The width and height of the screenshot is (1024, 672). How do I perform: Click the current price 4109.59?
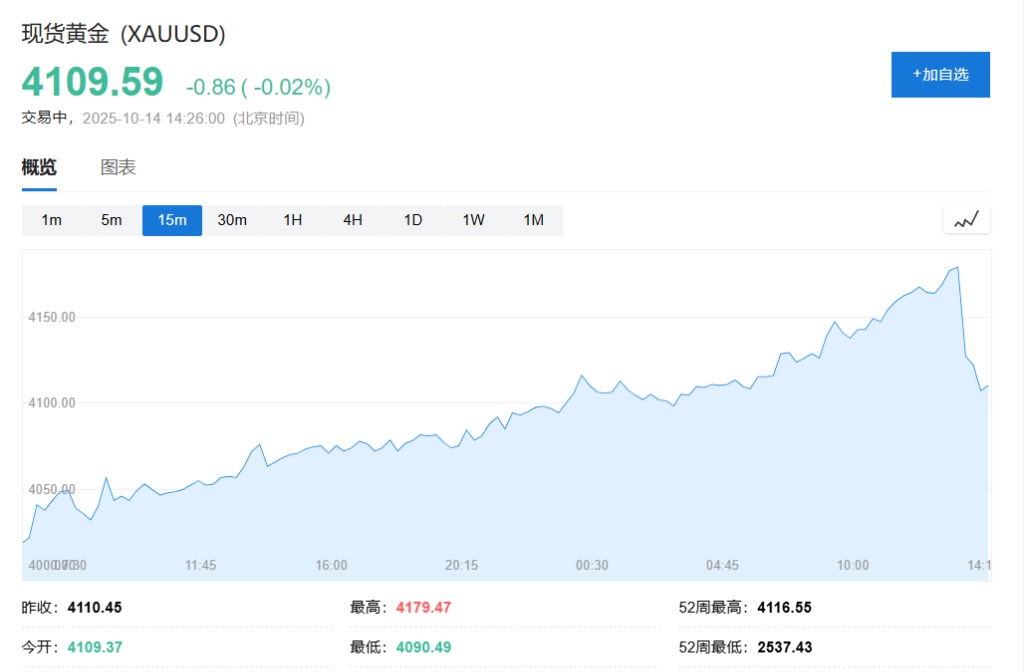pyautogui.click(x=92, y=82)
